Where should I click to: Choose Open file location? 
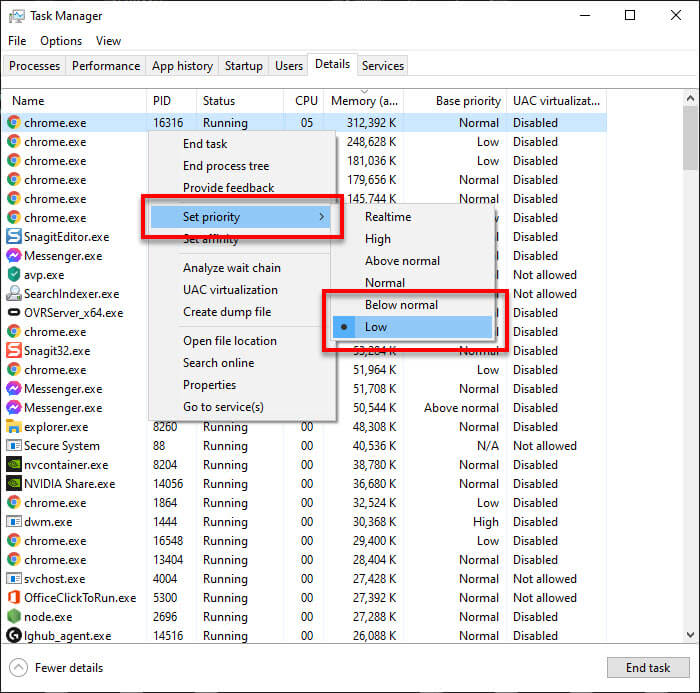(242, 341)
